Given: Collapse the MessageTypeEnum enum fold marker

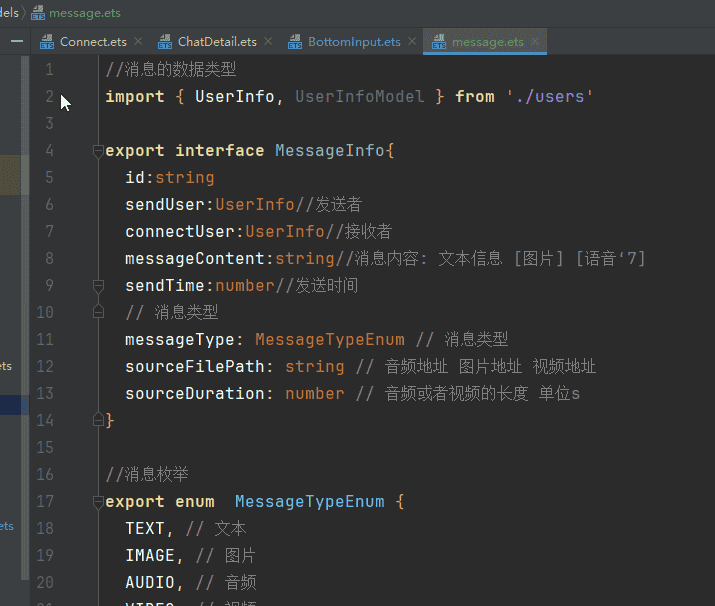Looking at the screenshot, I should tap(98, 502).
